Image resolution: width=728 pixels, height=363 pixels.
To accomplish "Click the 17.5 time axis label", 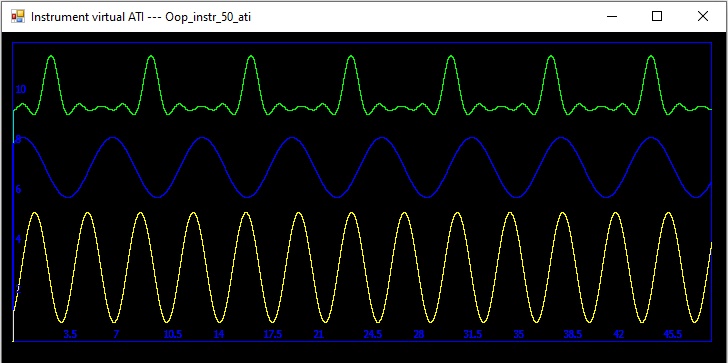I will [x=273, y=334].
